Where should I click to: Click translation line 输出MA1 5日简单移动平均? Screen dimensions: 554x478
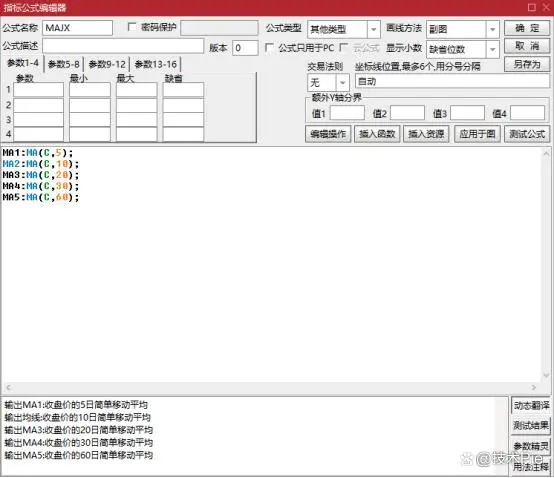click(76, 405)
